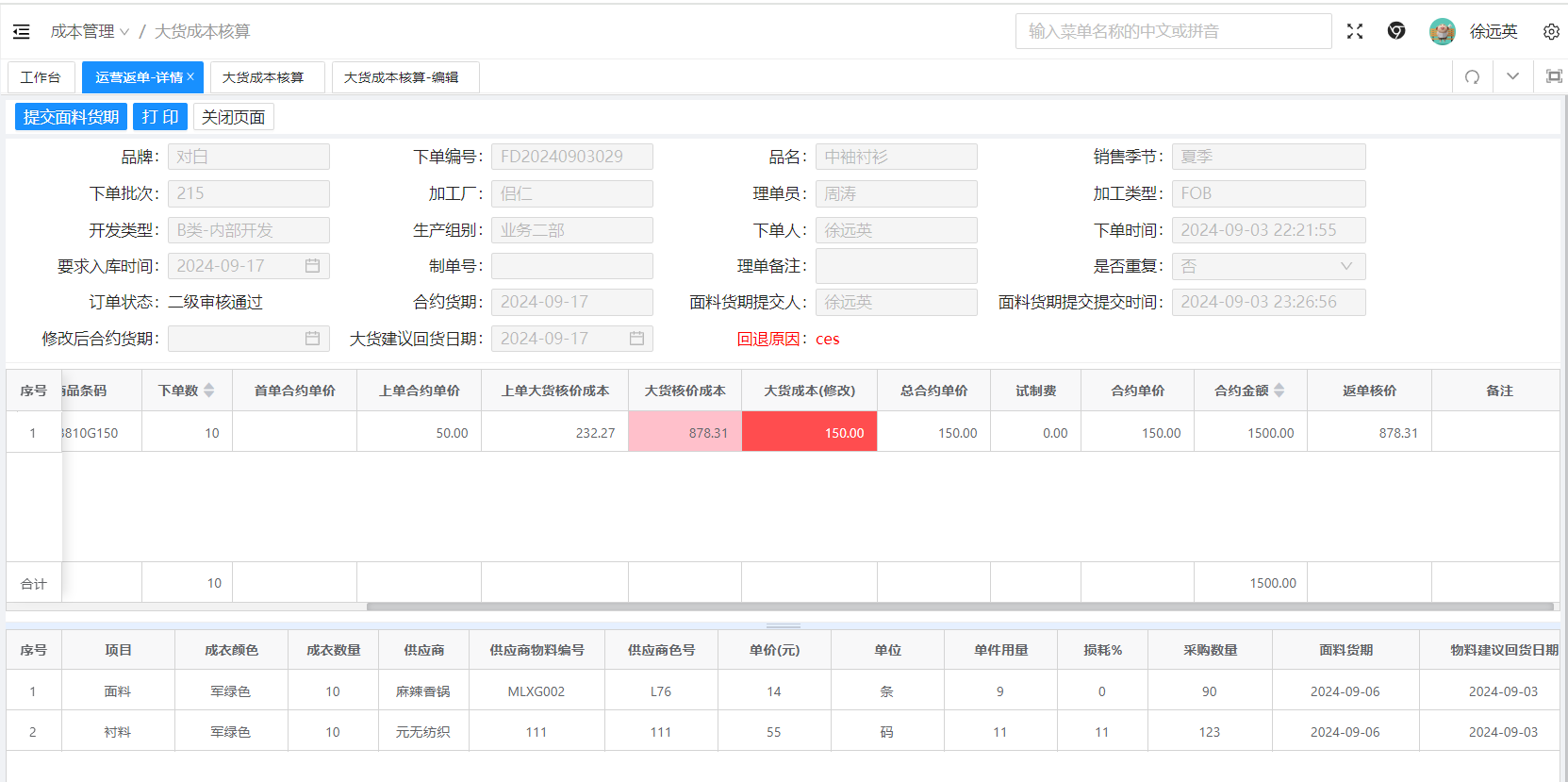
Task: Close the 运营返单-详情 tab
Action: [x=190, y=76]
